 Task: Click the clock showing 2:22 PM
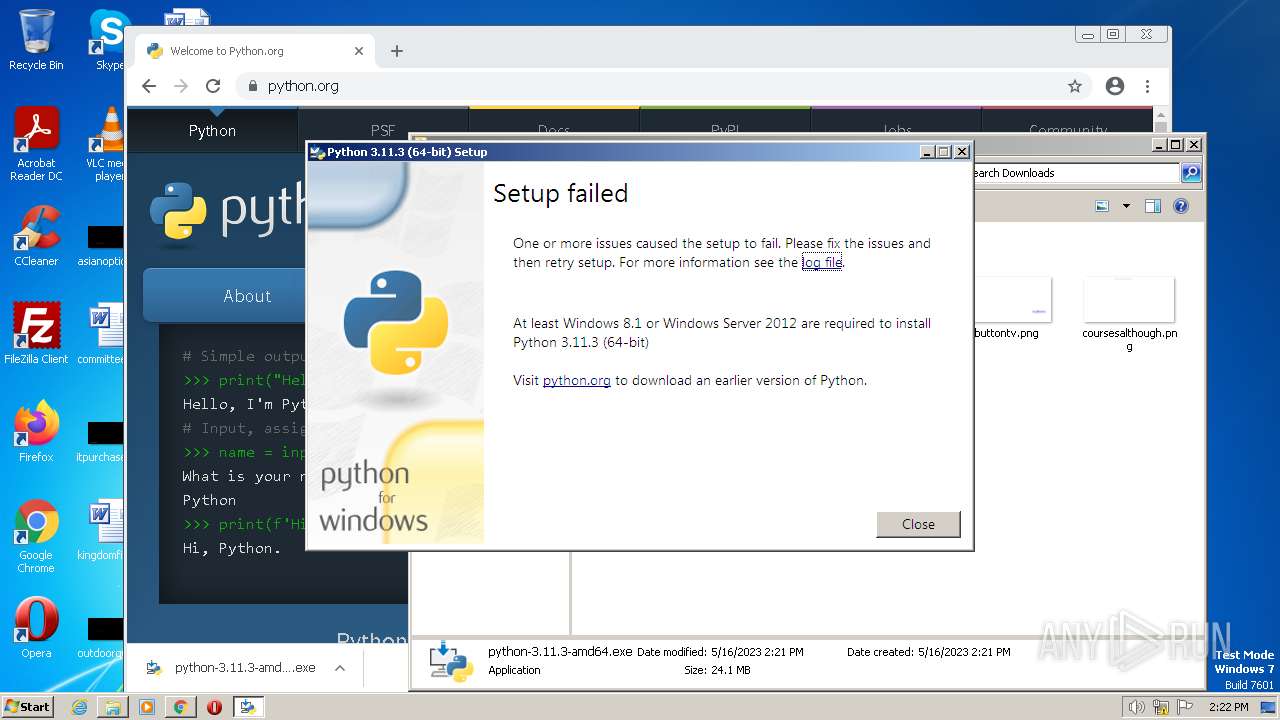(x=1228, y=707)
